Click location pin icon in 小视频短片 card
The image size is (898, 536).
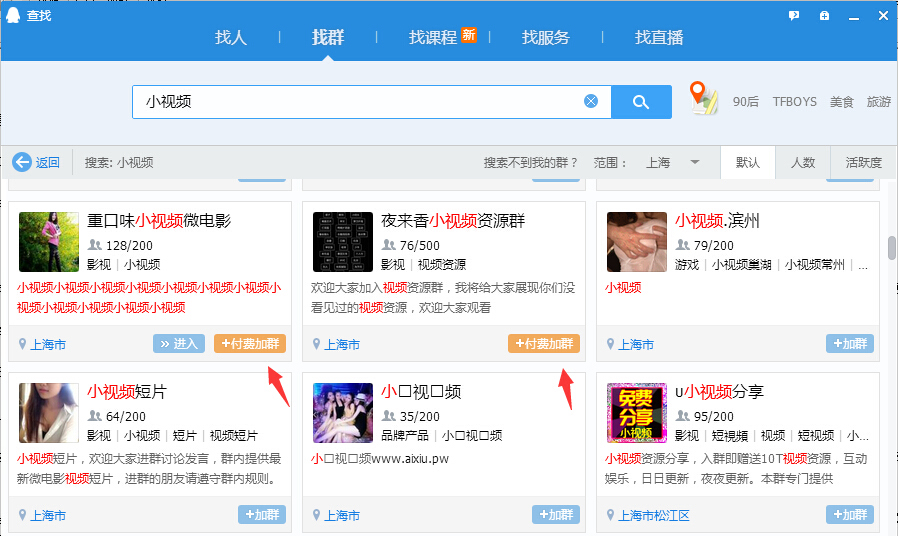tap(22, 515)
